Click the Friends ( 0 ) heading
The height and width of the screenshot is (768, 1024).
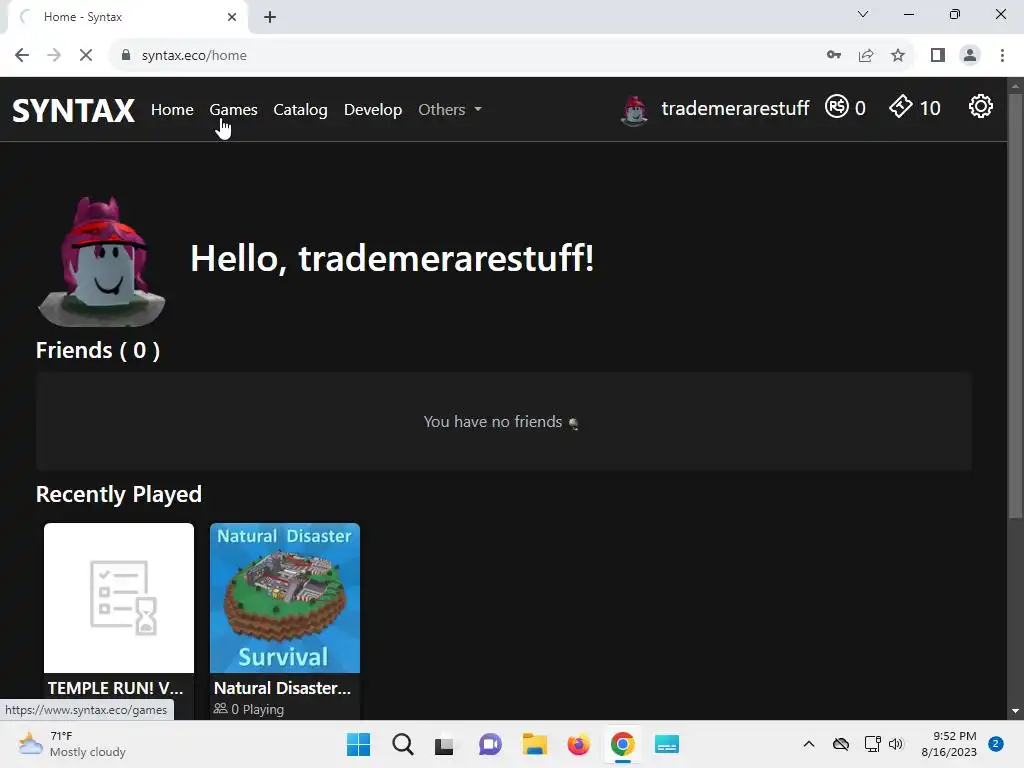coord(98,351)
